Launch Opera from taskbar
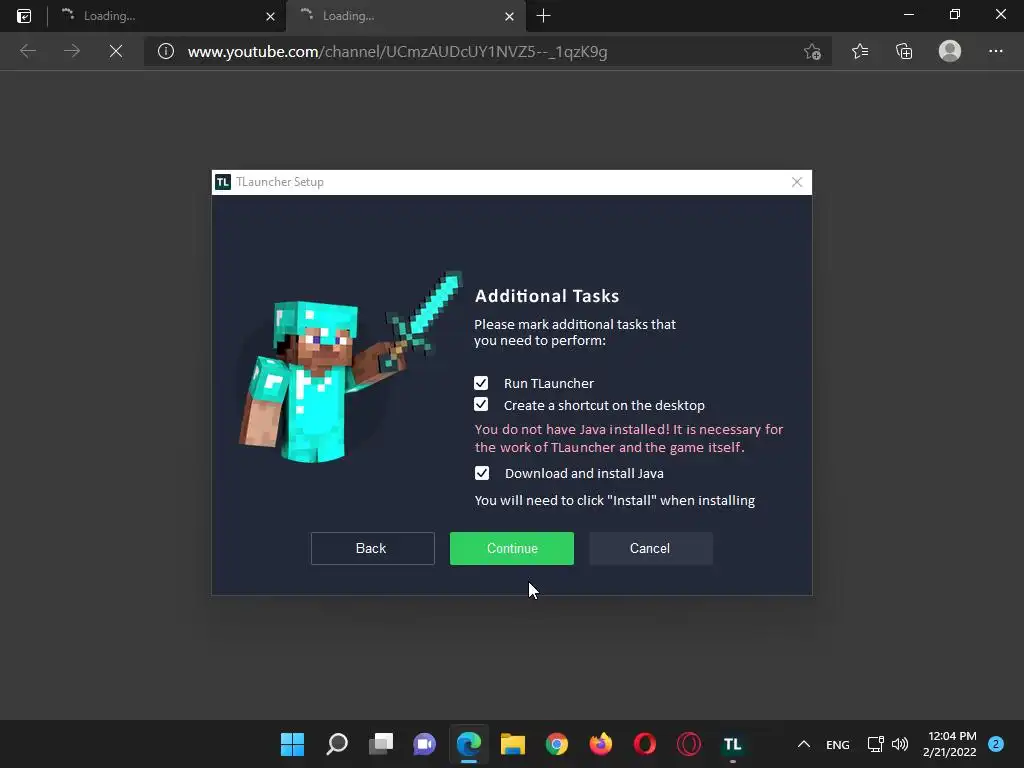Image resolution: width=1024 pixels, height=768 pixels. pyautogui.click(x=645, y=744)
